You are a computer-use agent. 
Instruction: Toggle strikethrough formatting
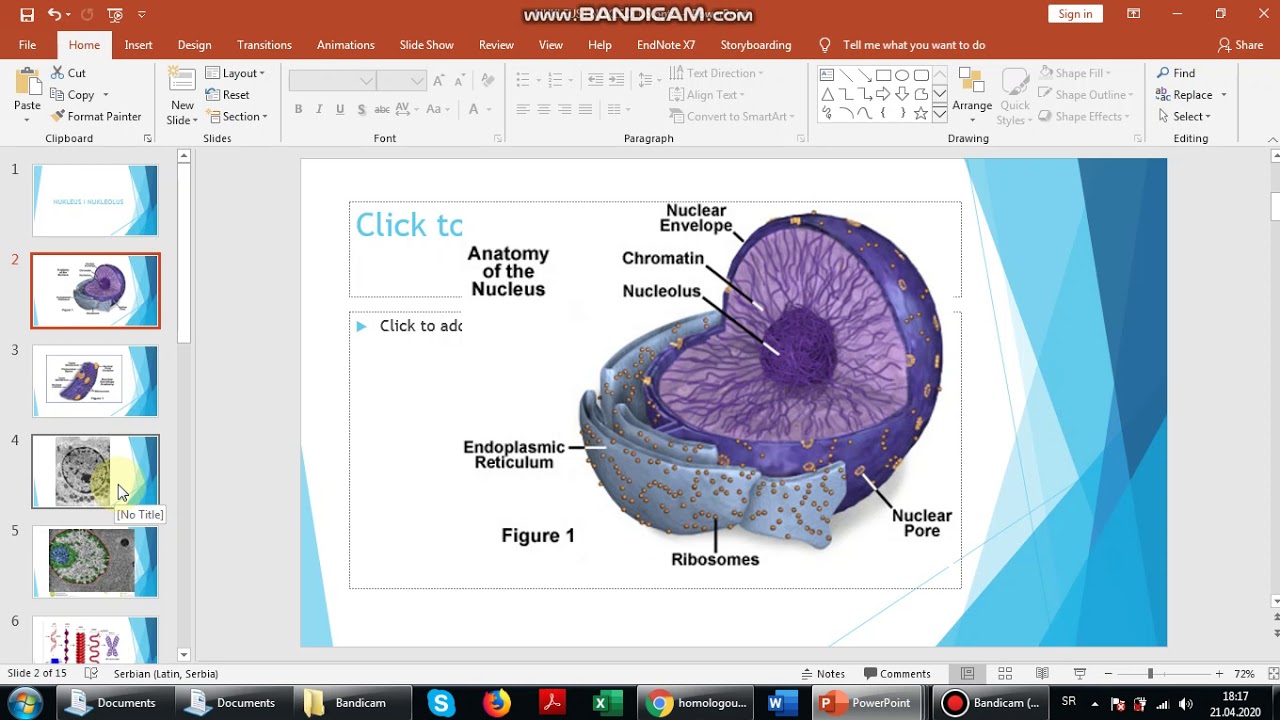tap(382, 109)
